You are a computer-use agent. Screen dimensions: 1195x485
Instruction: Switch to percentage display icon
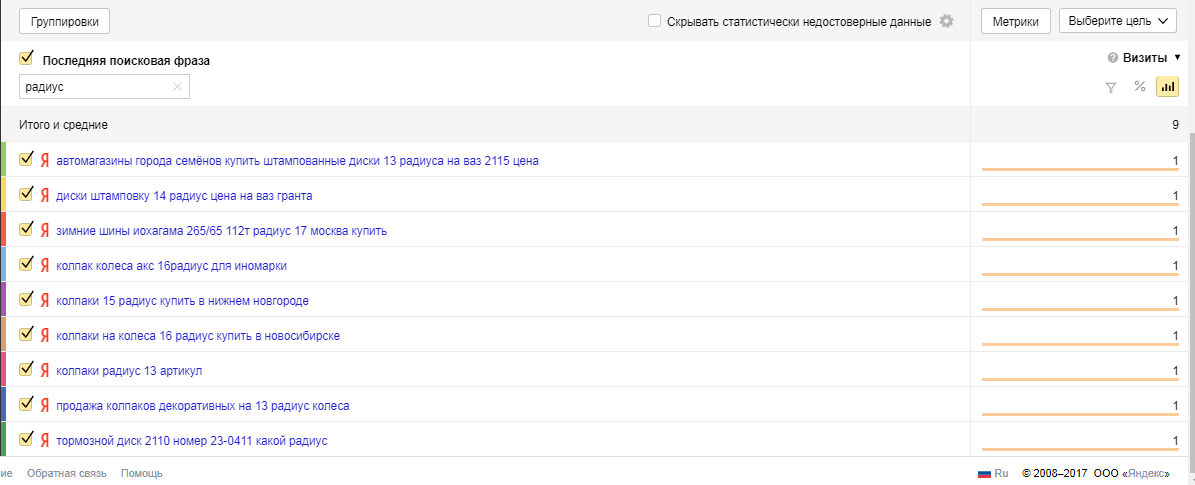[1139, 87]
